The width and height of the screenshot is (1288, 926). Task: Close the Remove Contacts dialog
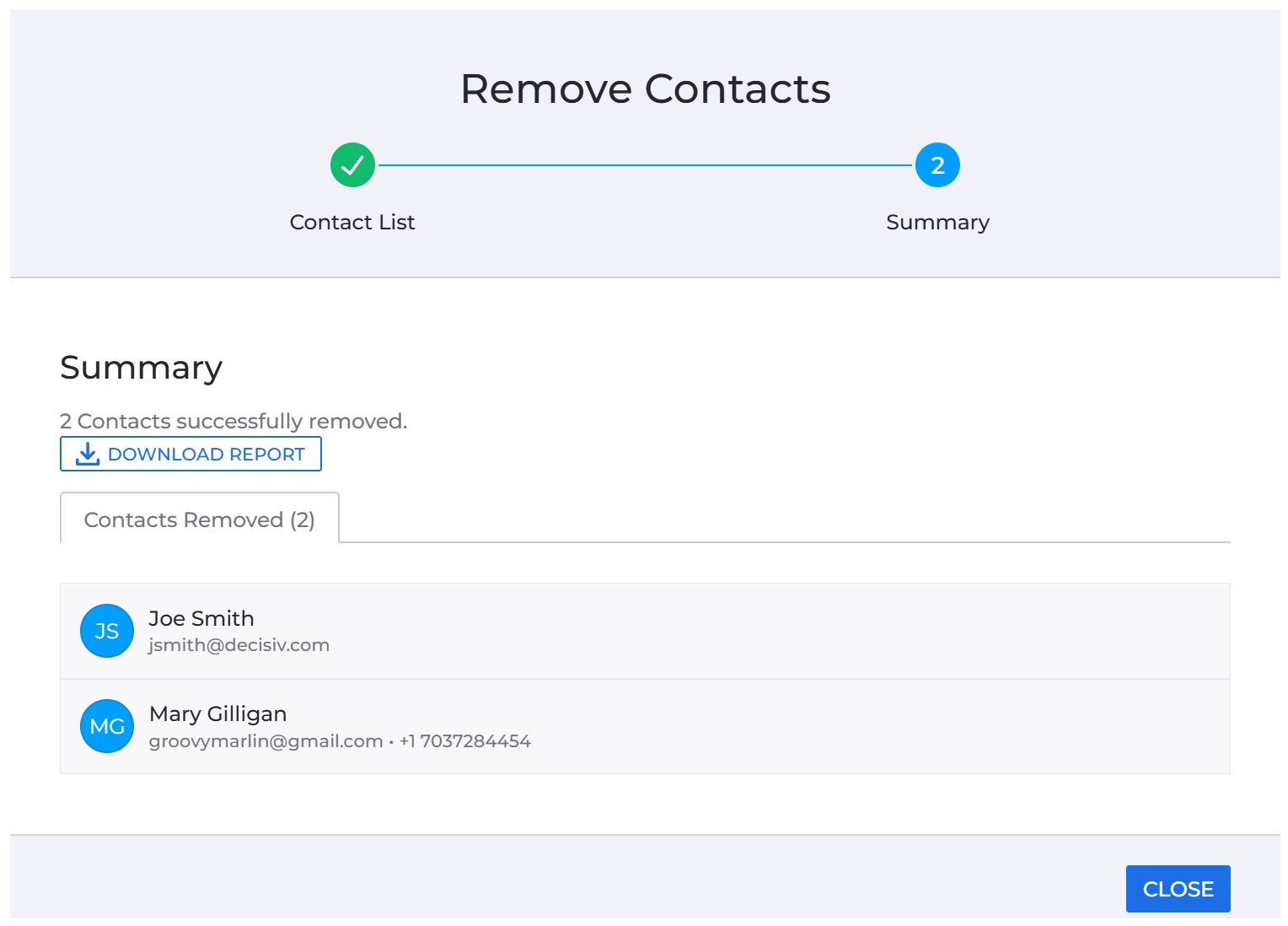pos(1178,889)
